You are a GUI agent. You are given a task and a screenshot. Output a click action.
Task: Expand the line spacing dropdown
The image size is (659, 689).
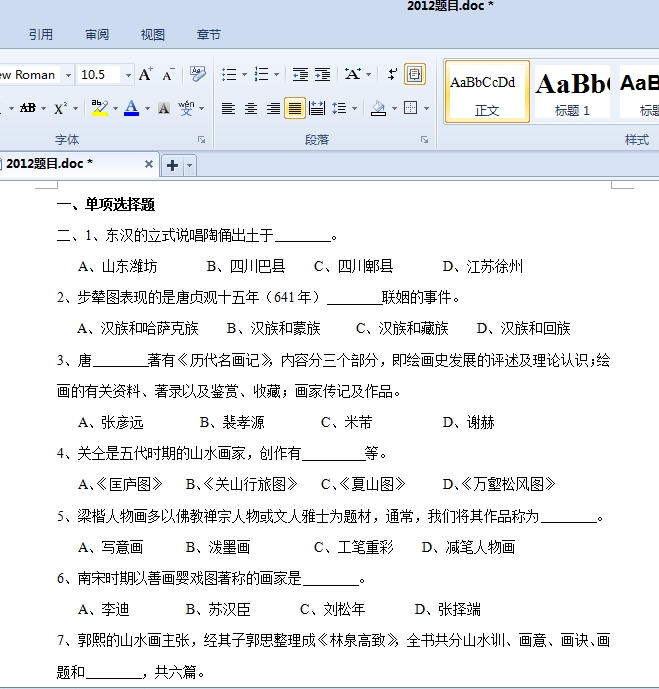354,108
